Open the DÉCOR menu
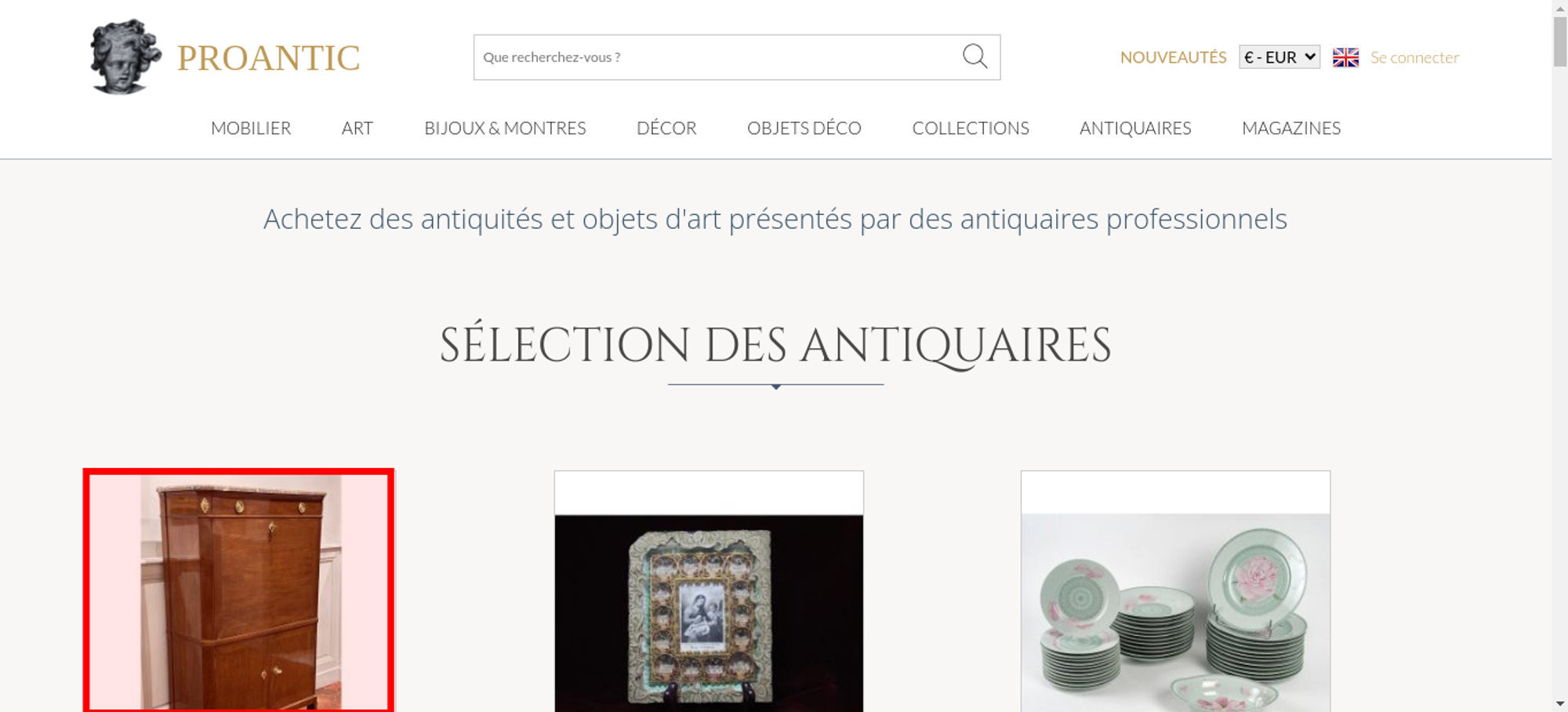The image size is (1568, 712). (x=666, y=128)
